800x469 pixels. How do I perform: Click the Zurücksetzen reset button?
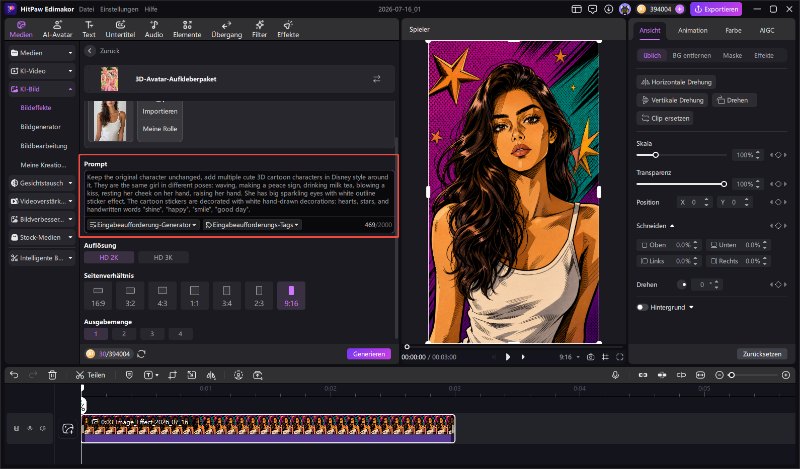click(x=762, y=354)
